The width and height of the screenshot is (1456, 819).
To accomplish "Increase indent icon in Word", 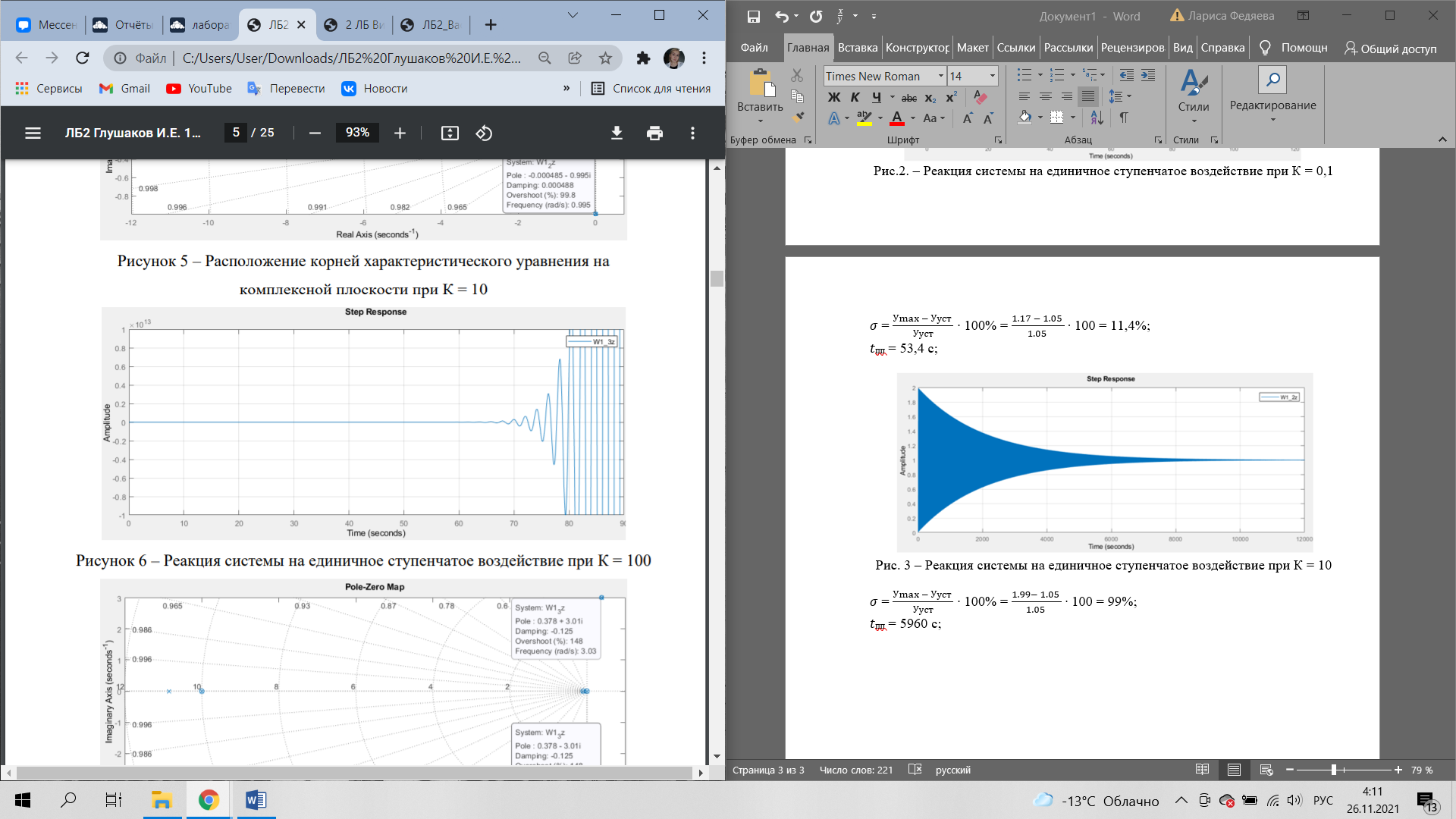I will pos(1148,75).
